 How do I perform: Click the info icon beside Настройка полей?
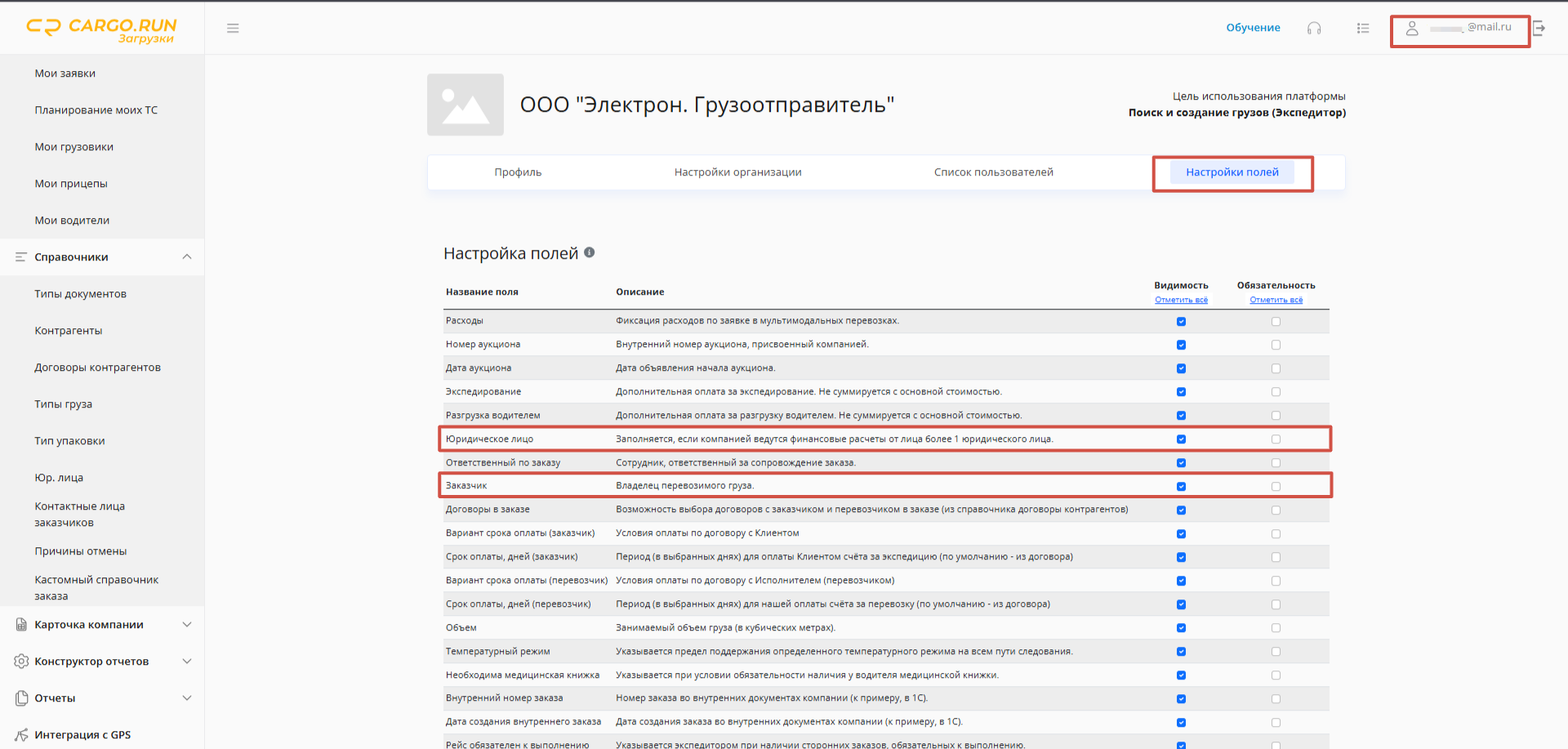click(589, 253)
